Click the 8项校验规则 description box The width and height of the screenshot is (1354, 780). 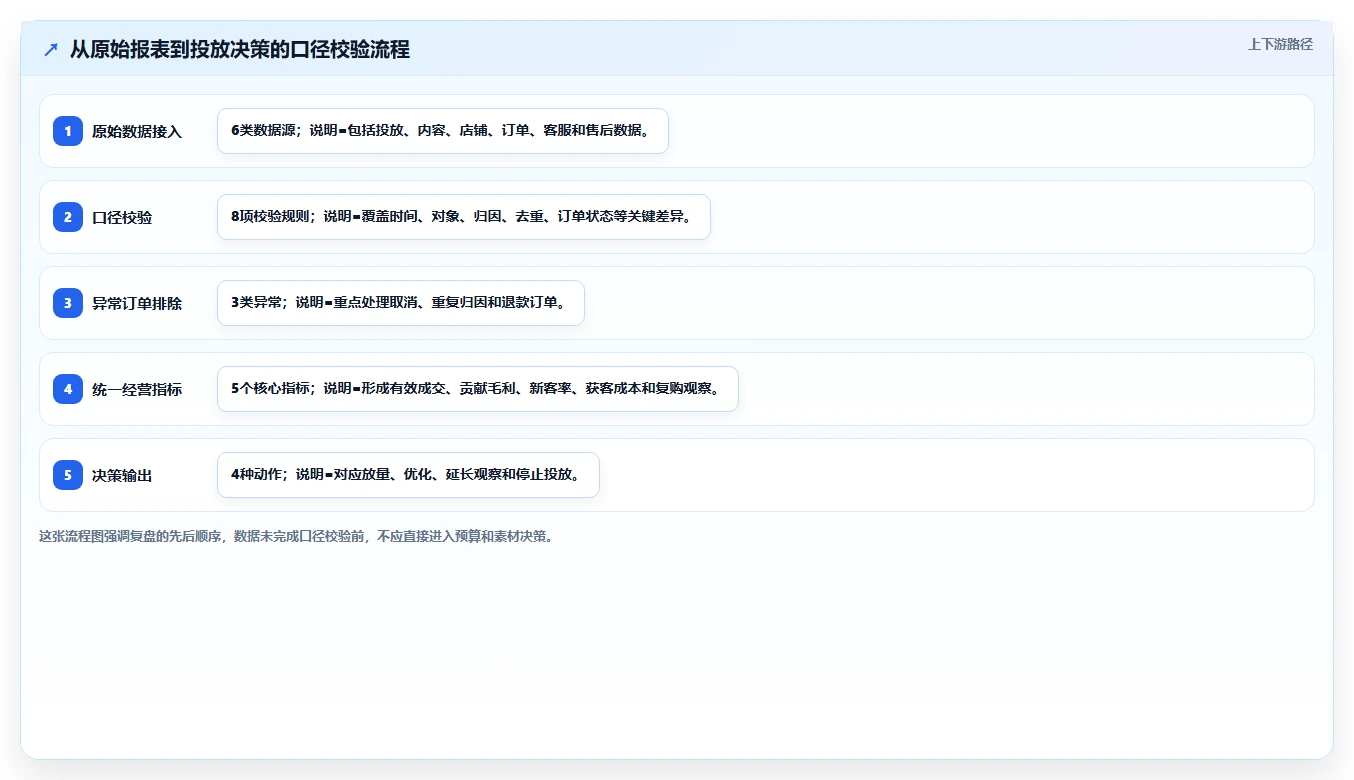(x=464, y=217)
